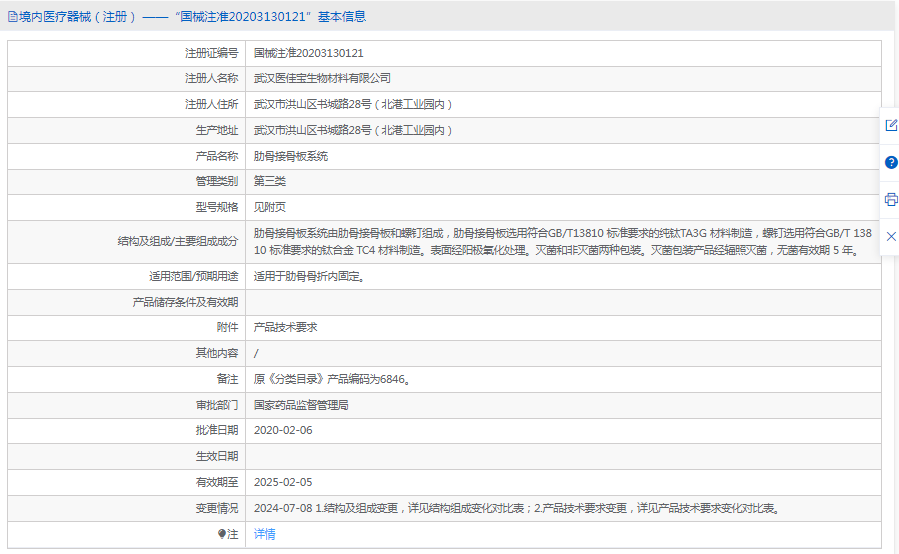Select registration number 国械注准20203130121 cell
899x554 pixels.
(x=308, y=53)
